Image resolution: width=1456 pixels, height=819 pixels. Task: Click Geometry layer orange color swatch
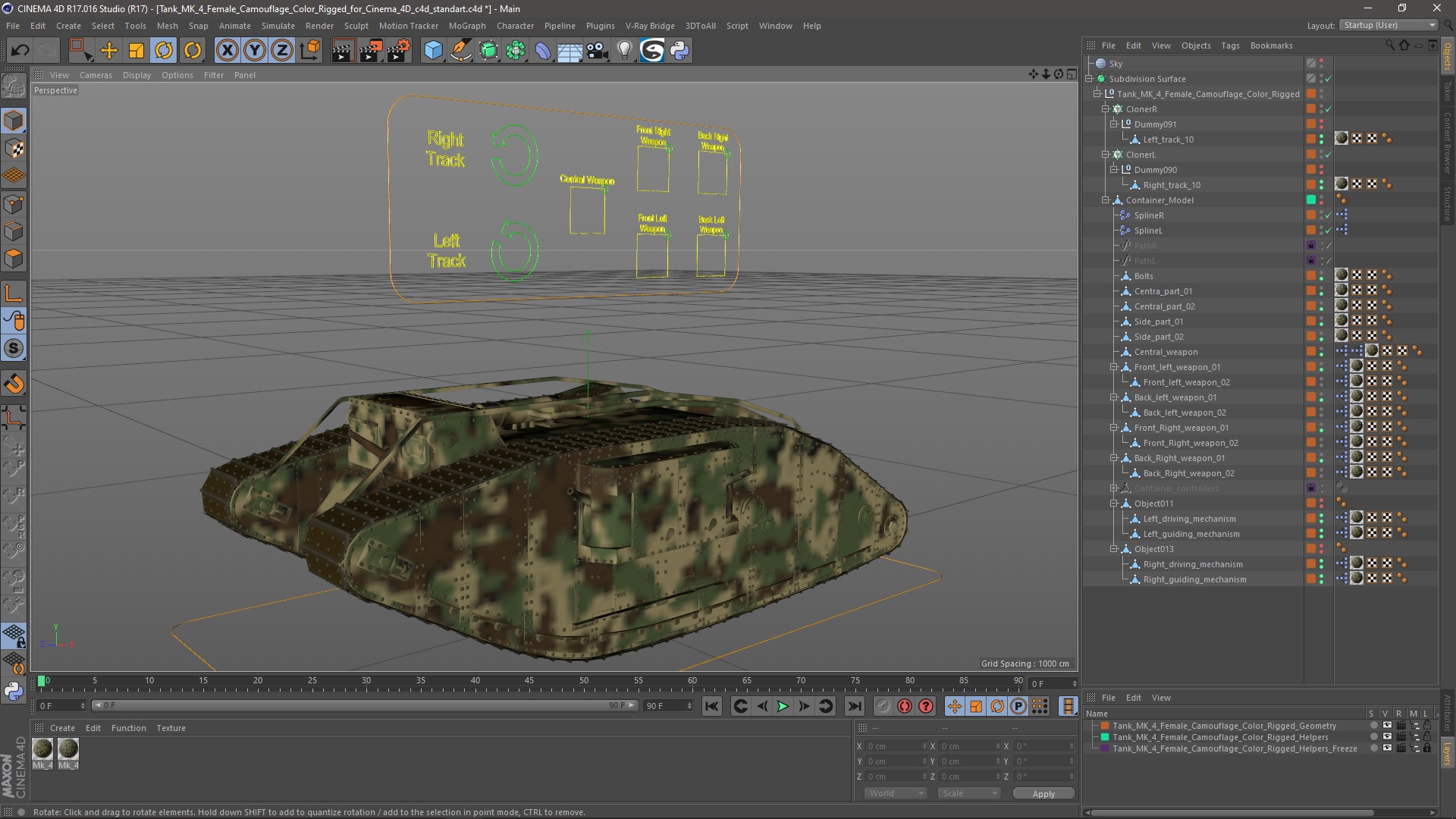click(1105, 726)
